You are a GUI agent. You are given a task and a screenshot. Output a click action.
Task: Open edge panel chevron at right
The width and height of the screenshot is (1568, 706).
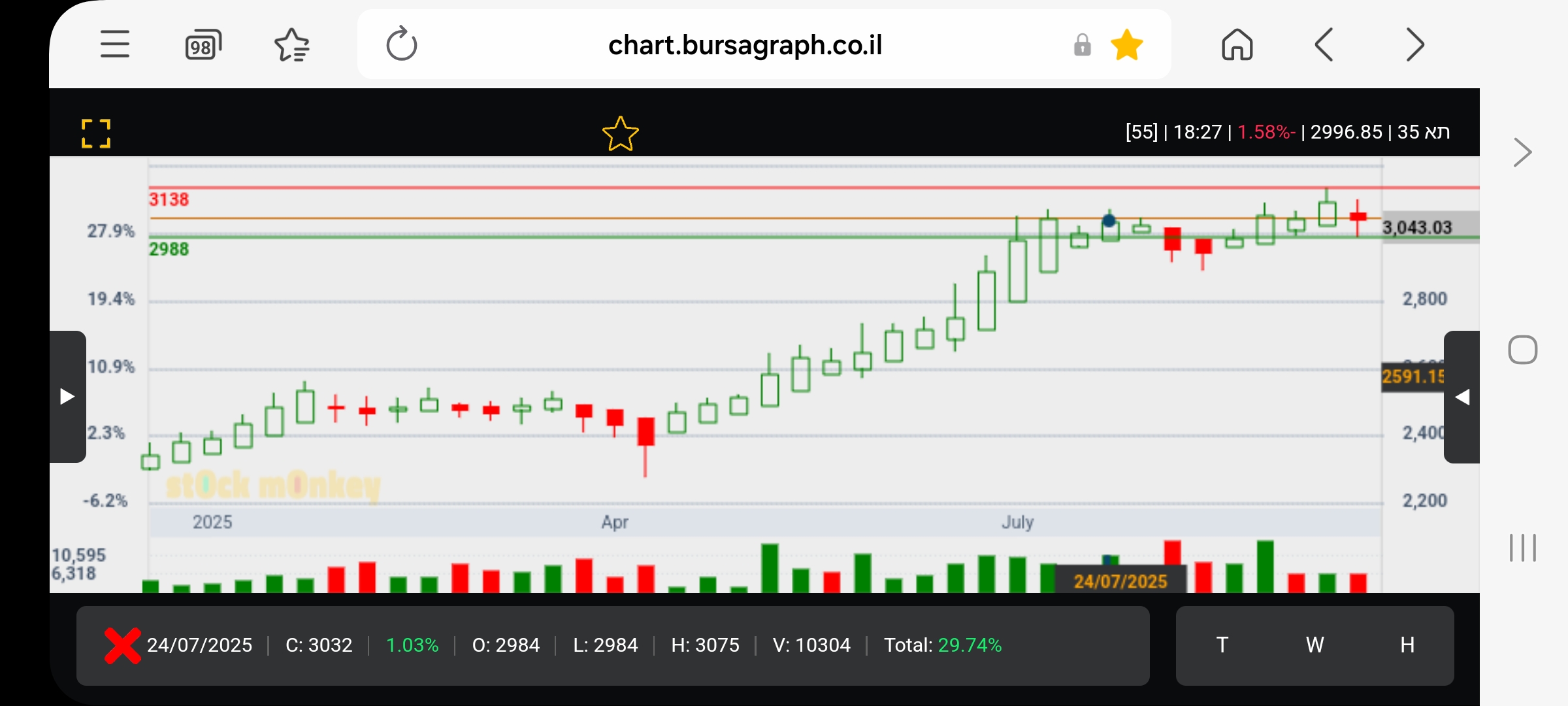[1522, 153]
